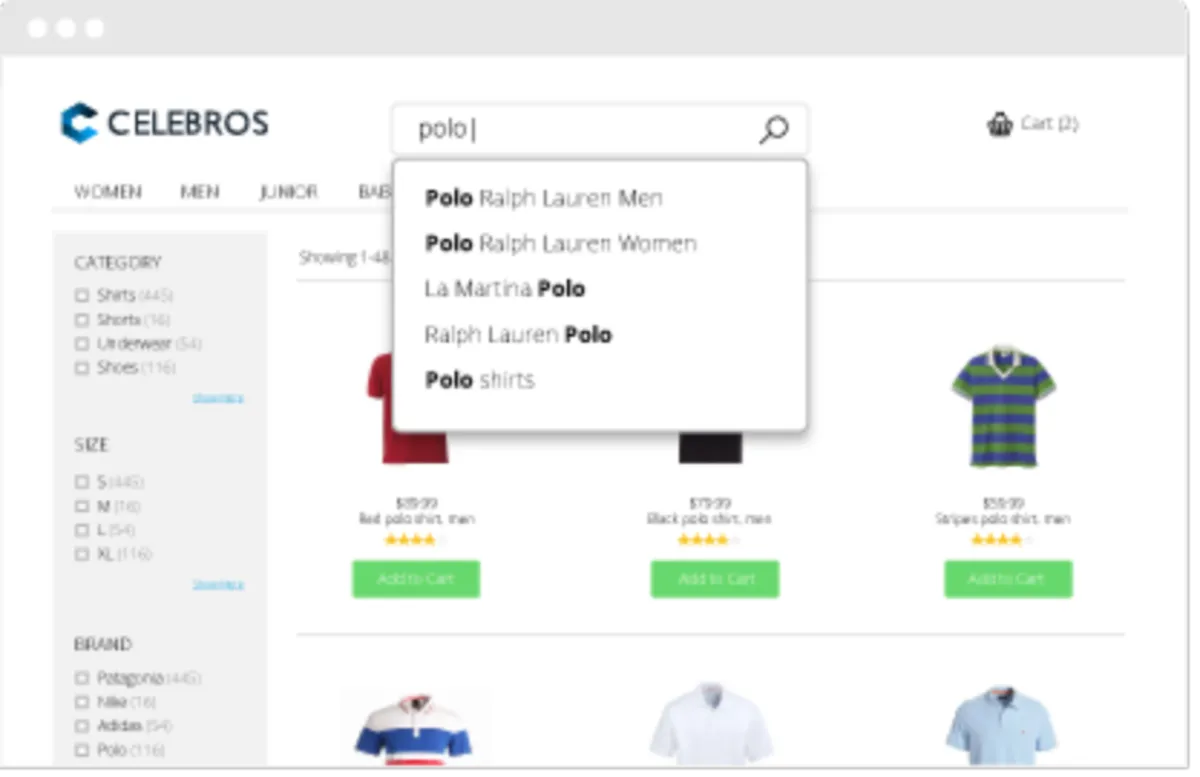Viewport: 1200px width, 777px height.
Task: Open the MEN navigation menu
Action: [200, 192]
